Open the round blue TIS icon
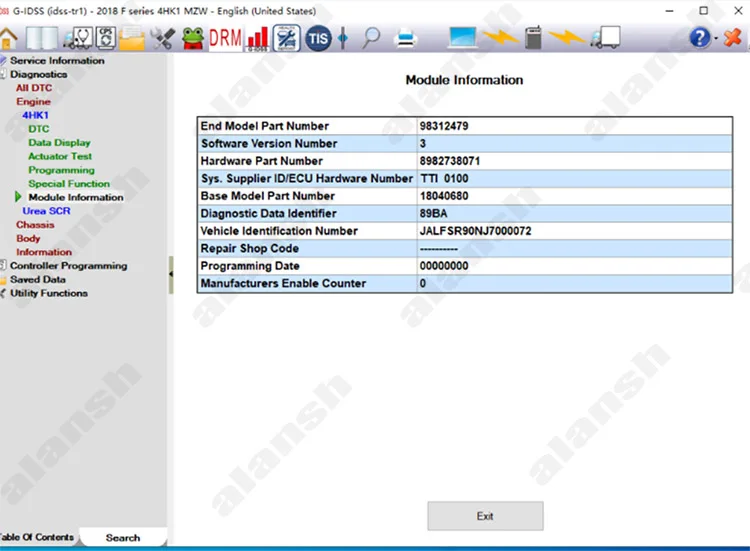The height and width of the screenshot is (551, 750). tap(318, 38)
